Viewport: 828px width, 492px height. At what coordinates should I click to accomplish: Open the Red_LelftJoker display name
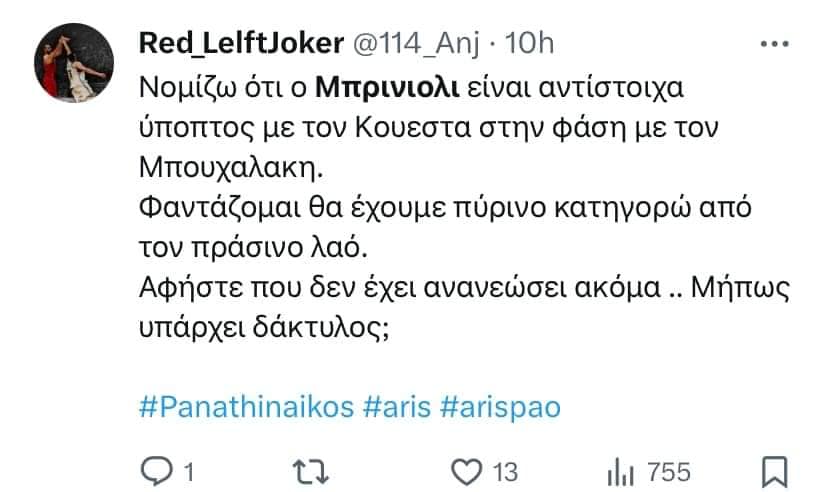coord(241,44)
